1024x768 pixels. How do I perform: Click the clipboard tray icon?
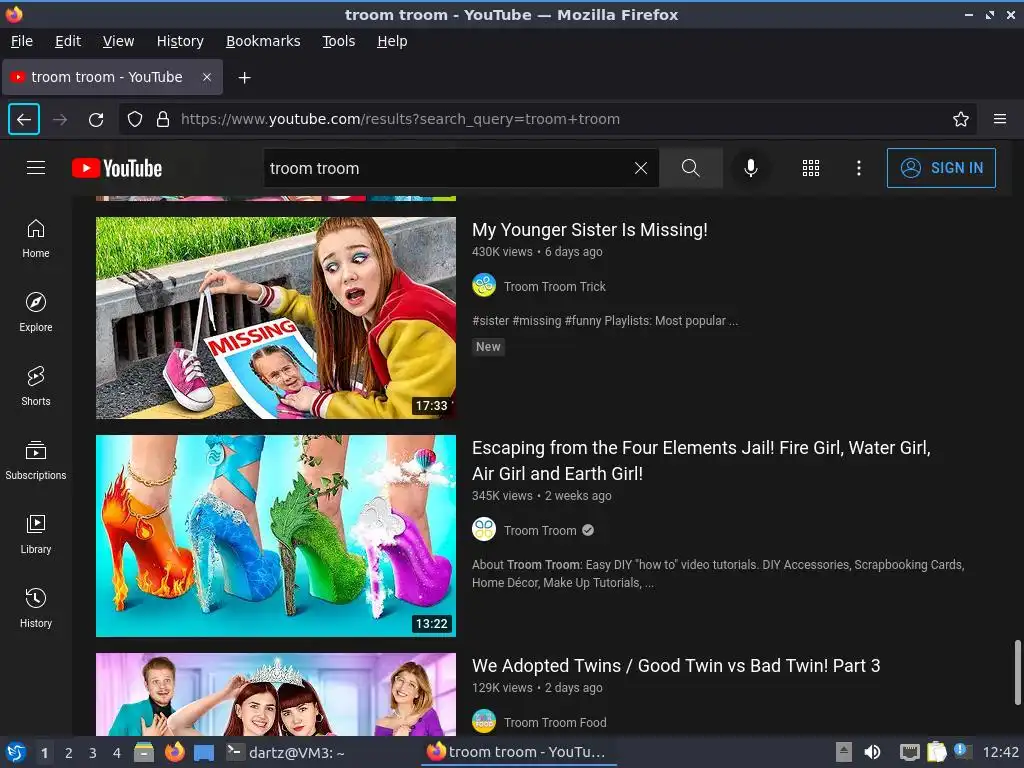(x=936, y=752)
